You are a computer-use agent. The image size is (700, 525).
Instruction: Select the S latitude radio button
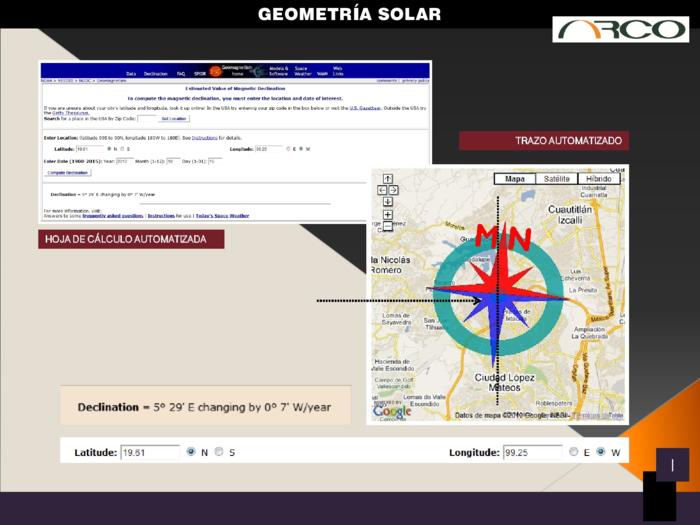coord(219,452)
